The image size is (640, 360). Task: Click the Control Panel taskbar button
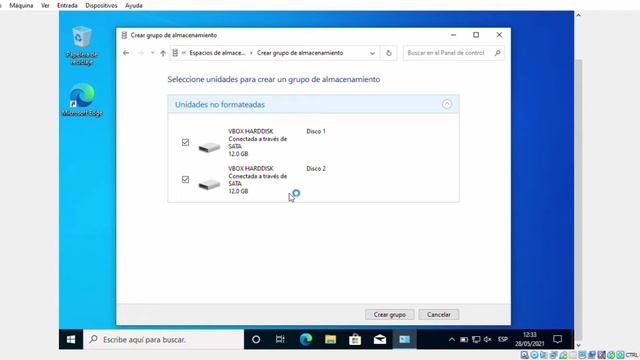(404, 339)
